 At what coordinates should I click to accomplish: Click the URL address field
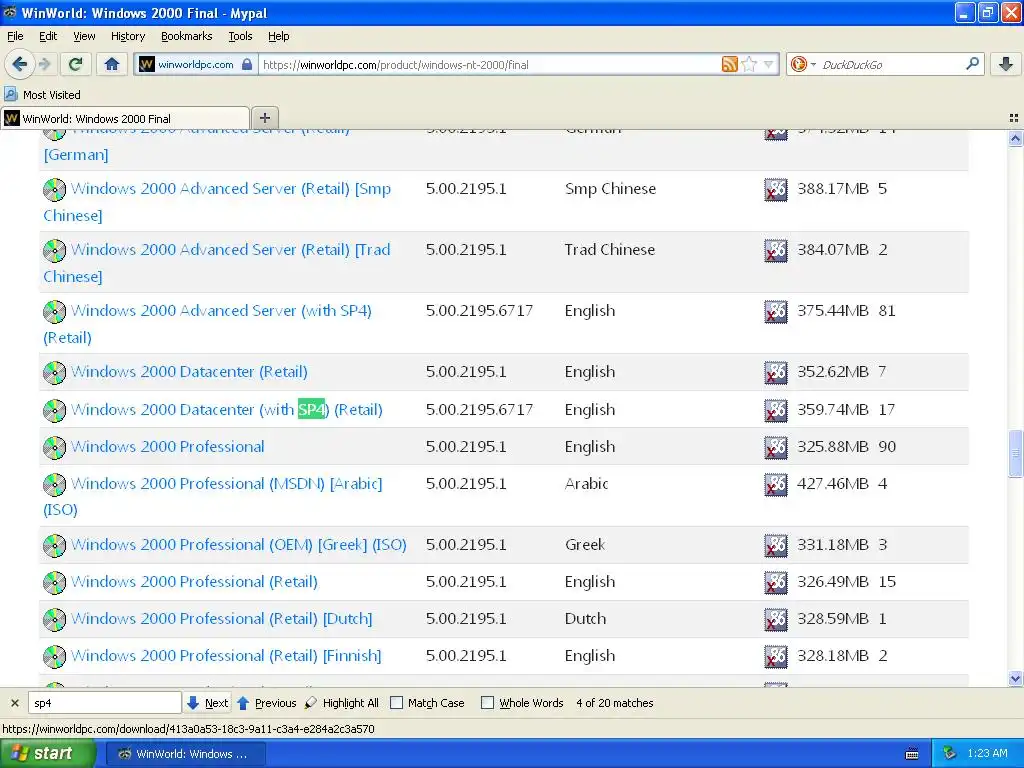[x=488, y=65]
